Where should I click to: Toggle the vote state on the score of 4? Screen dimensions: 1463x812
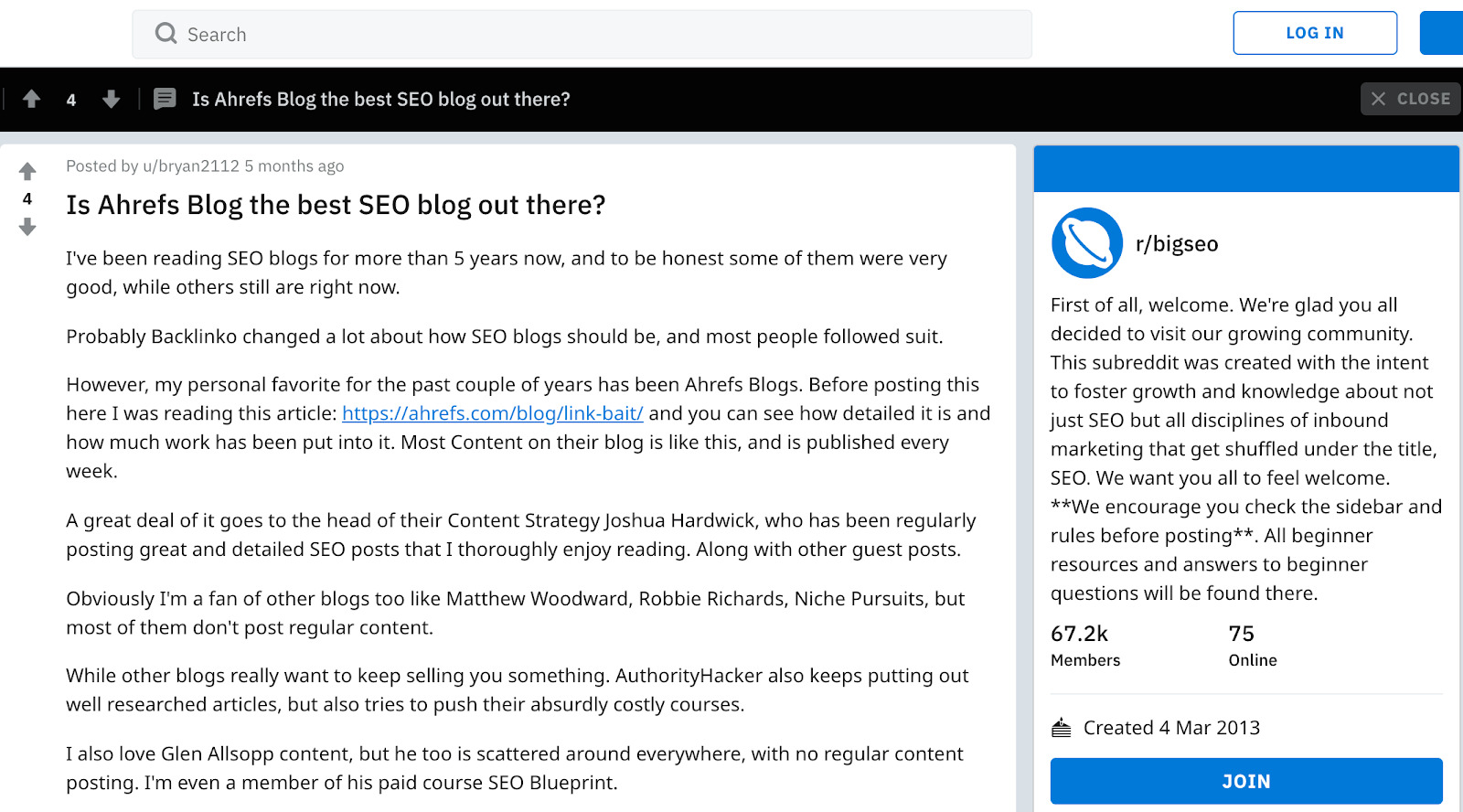click(x=27, y=199)
